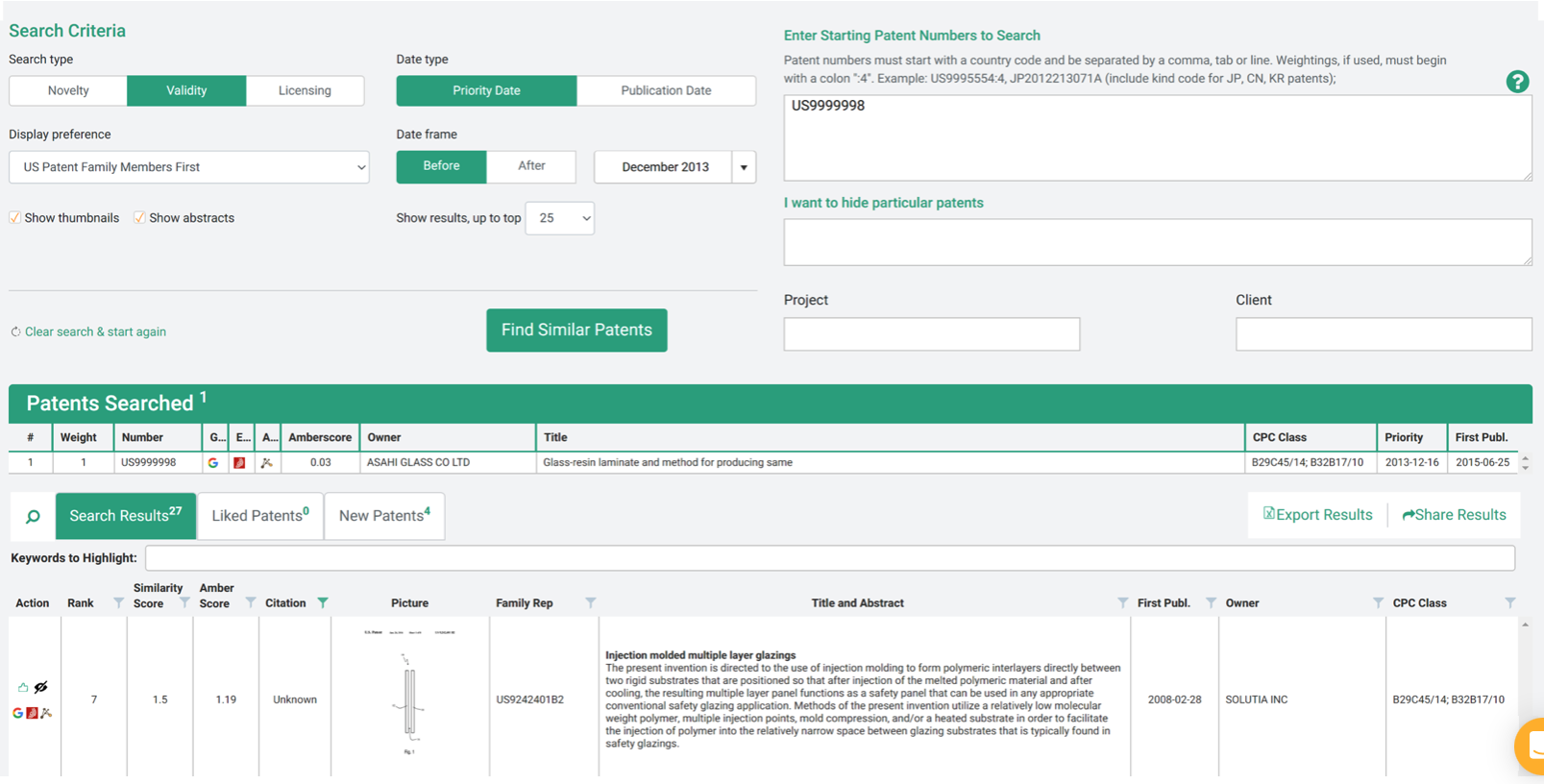1544x784 pixels.
Task: Switch to Search Results tab
Action: click(x=126, y=516)
